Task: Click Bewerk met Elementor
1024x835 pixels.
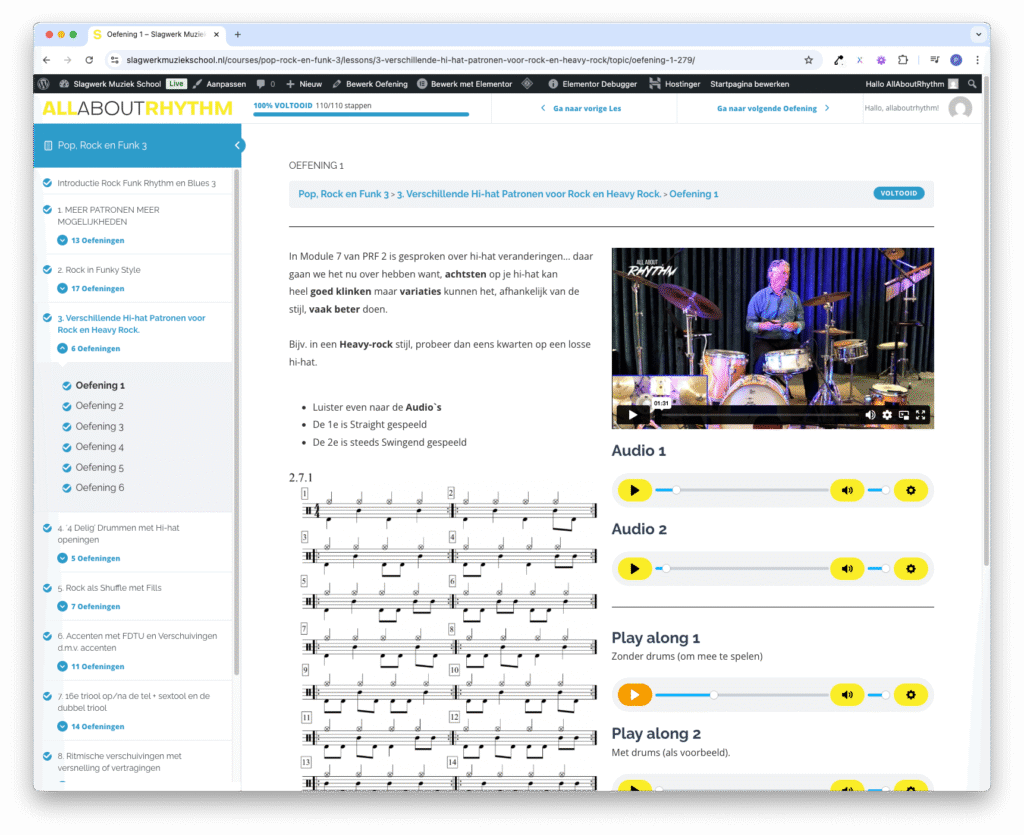Action: [465, 84]
